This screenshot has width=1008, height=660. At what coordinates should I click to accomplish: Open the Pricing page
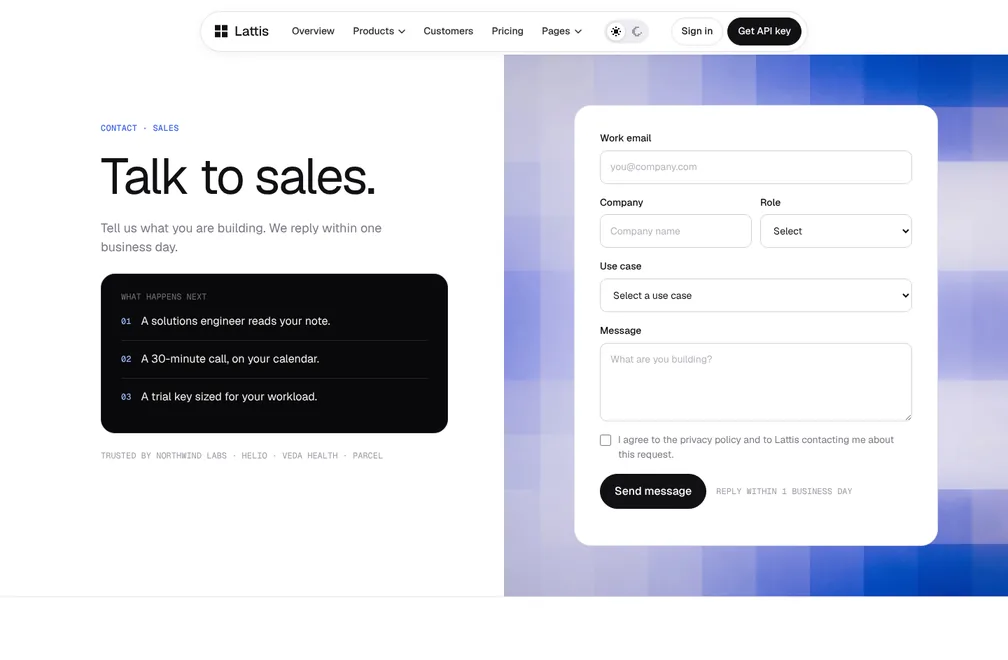click(x=507, y=31)
